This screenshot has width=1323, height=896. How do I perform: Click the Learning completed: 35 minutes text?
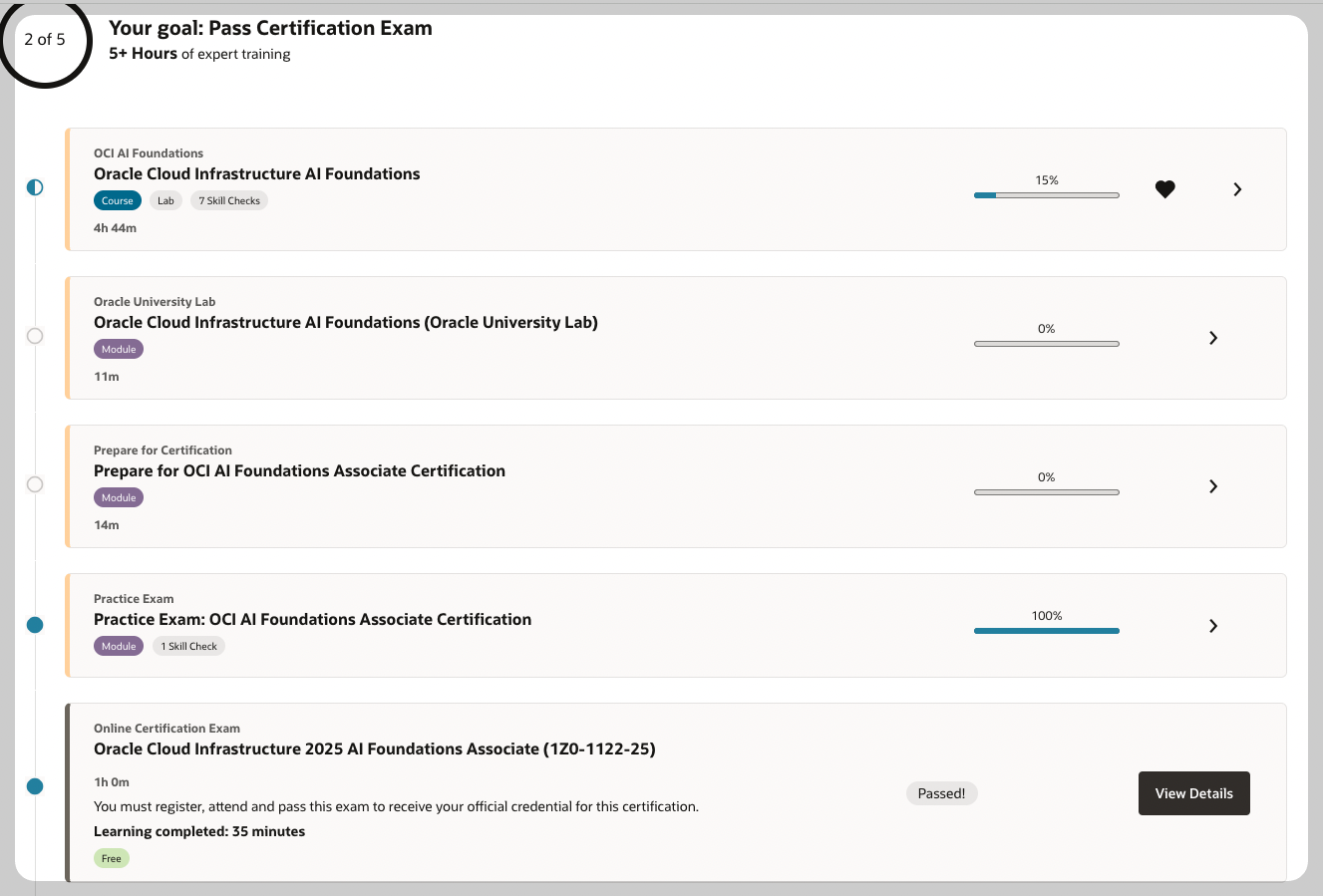click(x=199, y=831)
